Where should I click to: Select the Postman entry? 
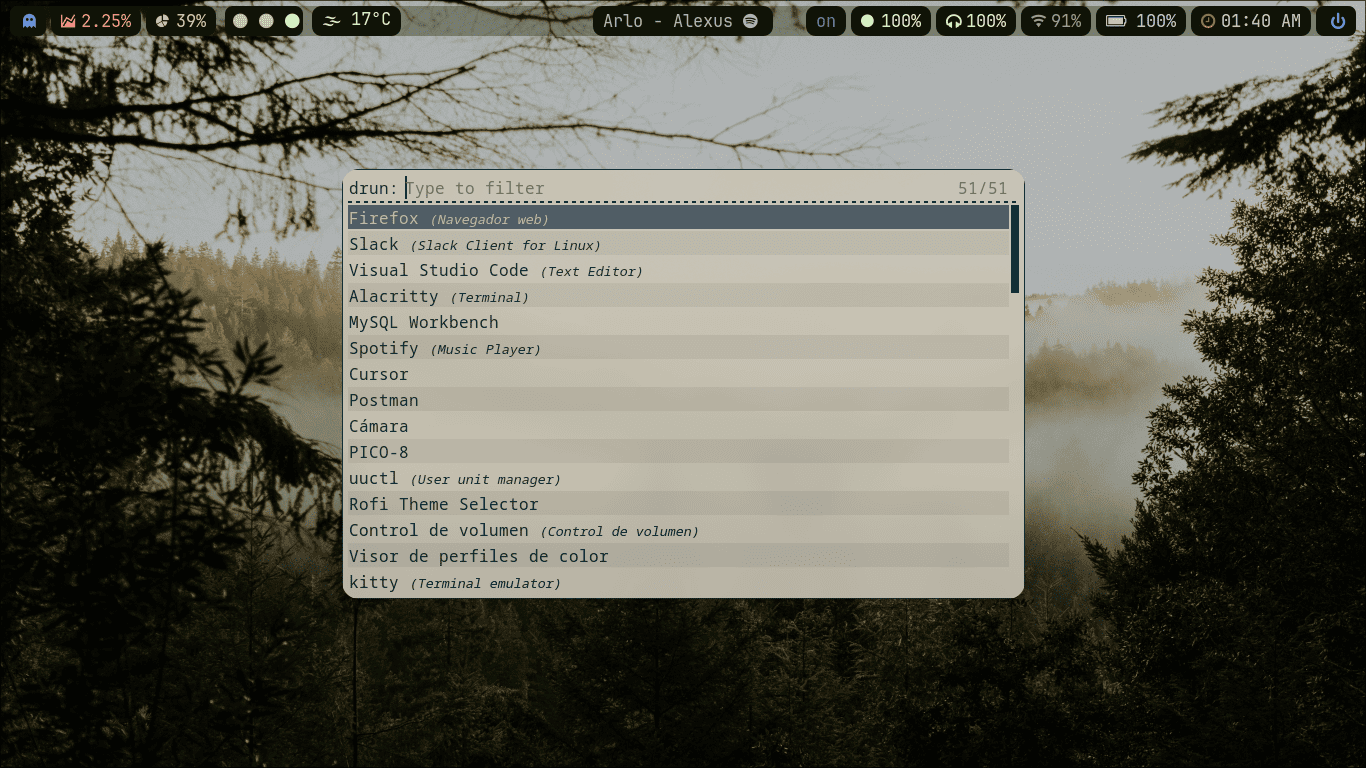(678, 400)
